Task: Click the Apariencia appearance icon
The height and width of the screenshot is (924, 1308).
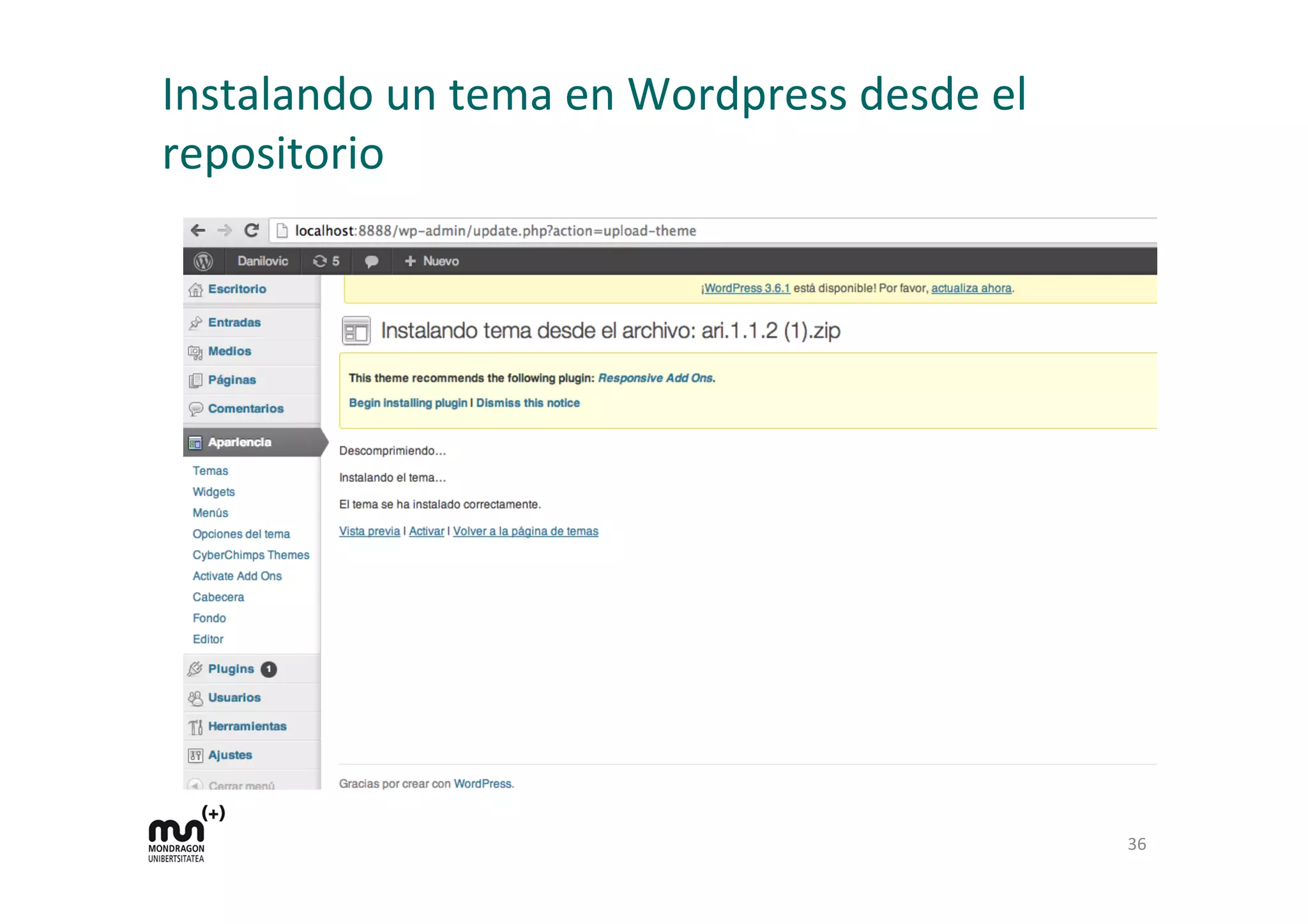Action: (x=195, y=443)
